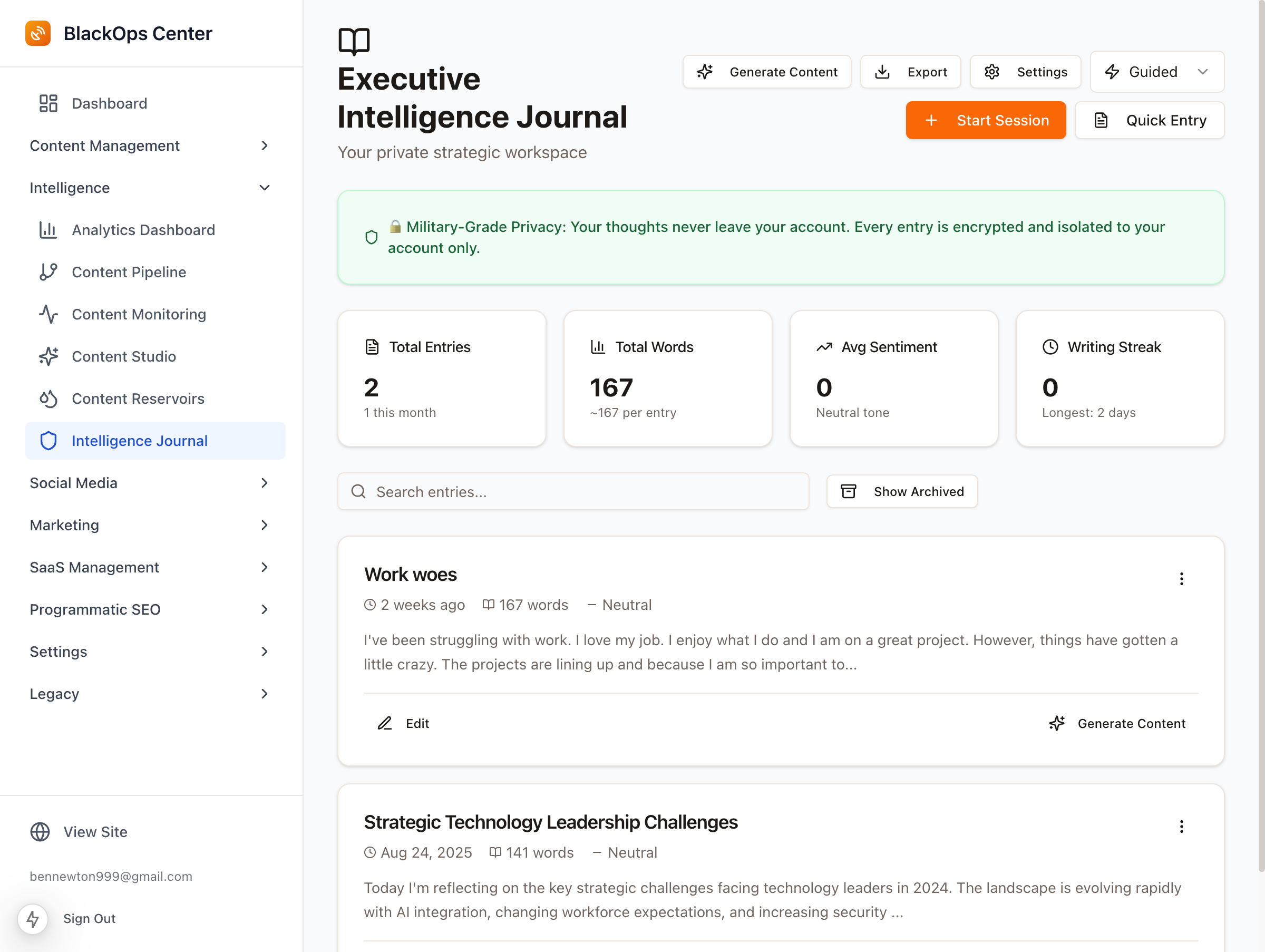The image size is (1265, 952).
Task: Click the Intelligence Journal shield icon
Action: (x=48, y=440)
